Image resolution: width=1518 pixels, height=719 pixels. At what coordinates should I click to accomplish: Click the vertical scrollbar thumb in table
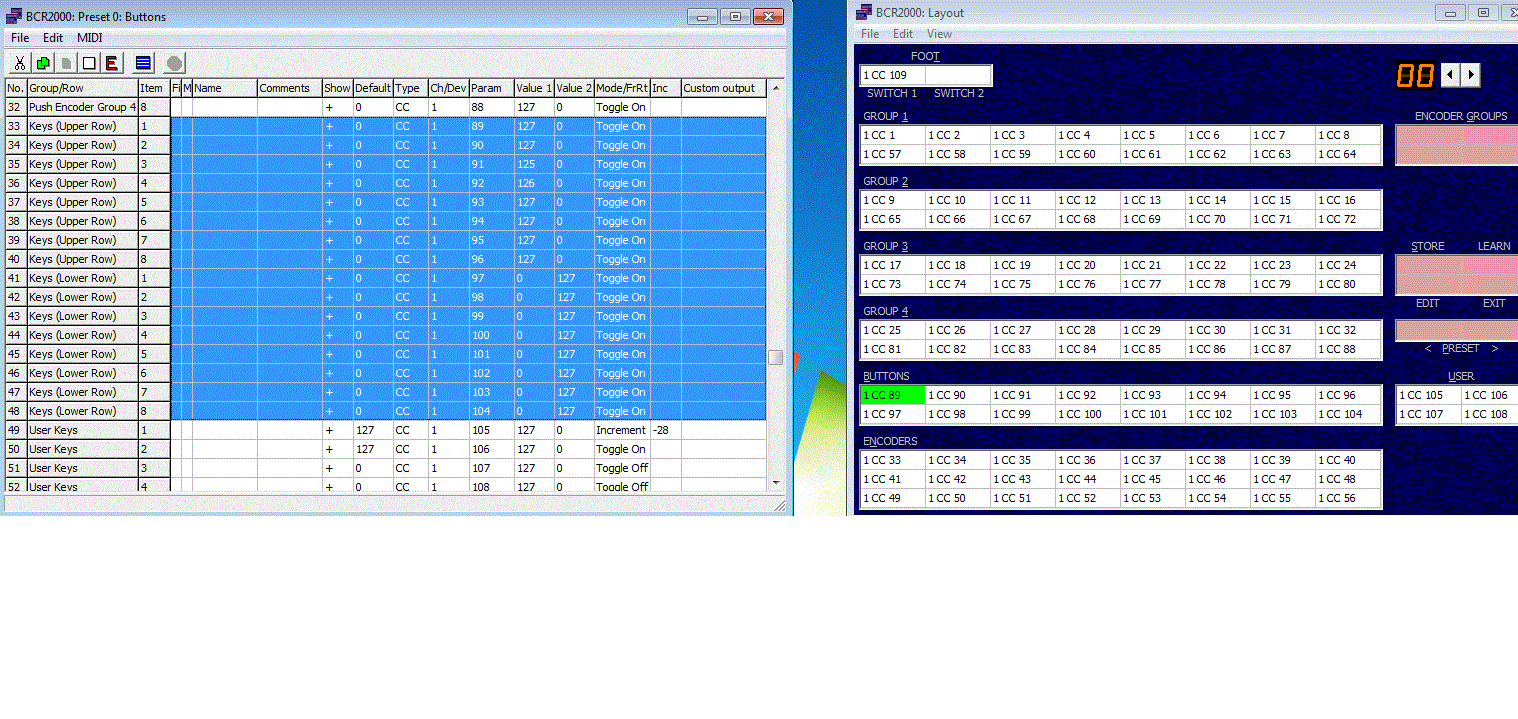tap(775, 357)
